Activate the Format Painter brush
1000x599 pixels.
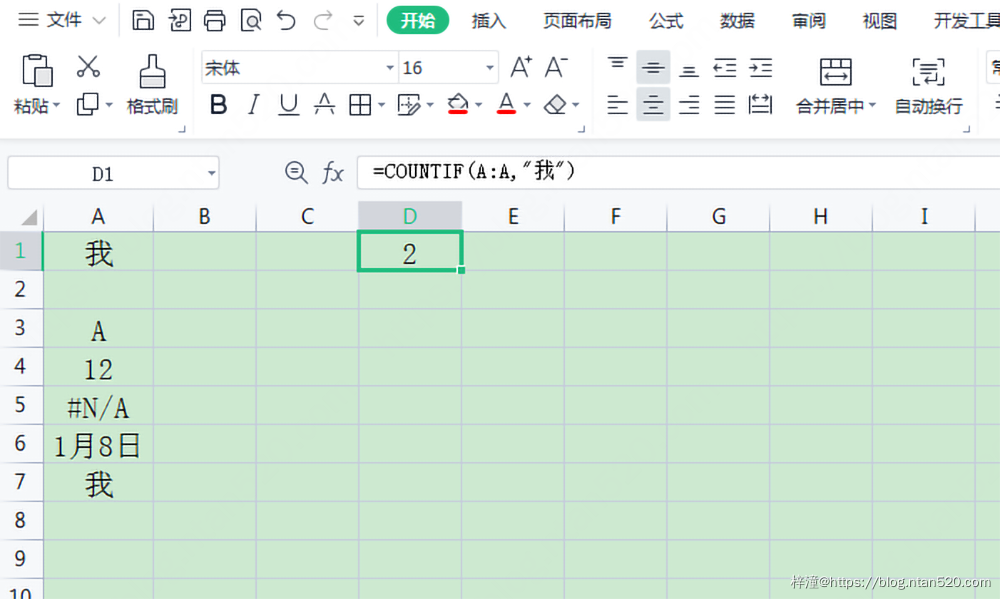[x=152, y=71]
